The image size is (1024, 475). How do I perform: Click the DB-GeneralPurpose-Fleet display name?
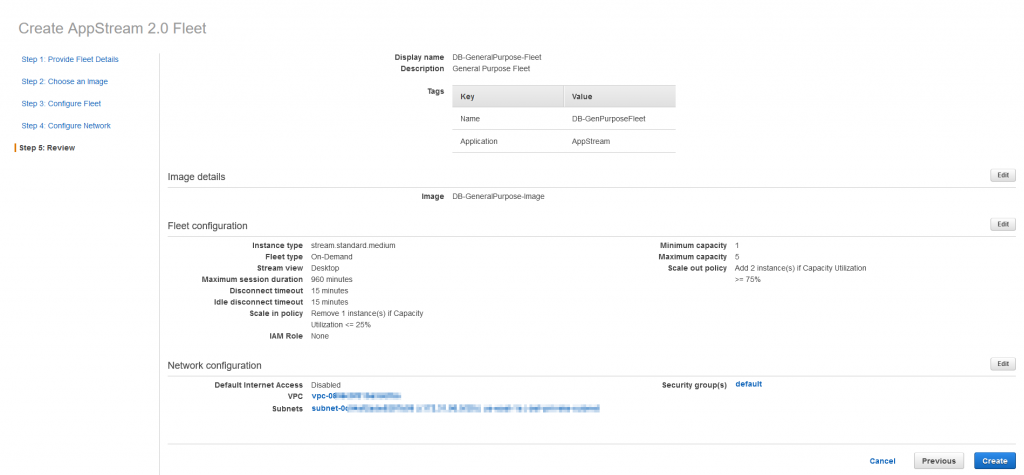pos(497,57)
